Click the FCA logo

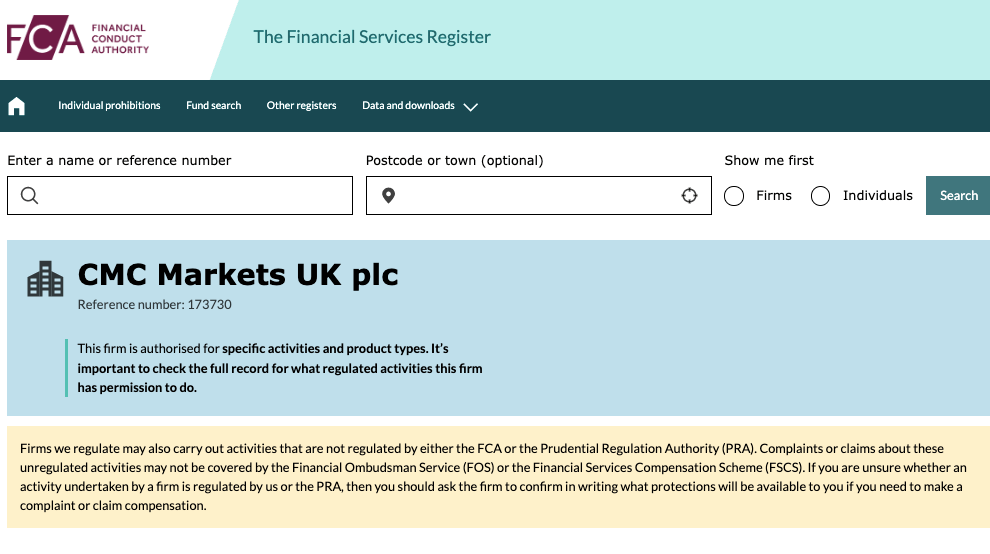point(78,38)
